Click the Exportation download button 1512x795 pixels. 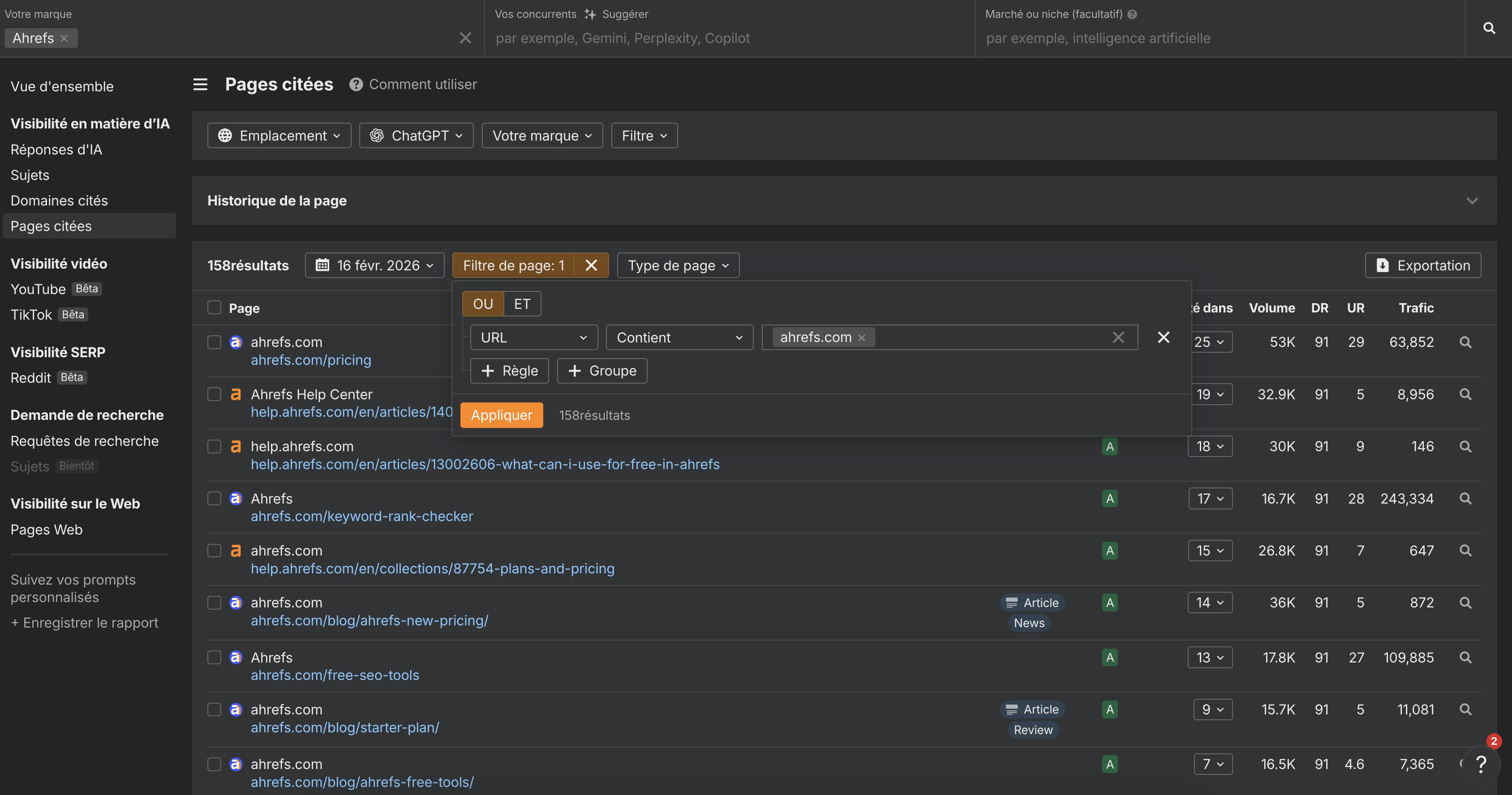pos(1423,265)
